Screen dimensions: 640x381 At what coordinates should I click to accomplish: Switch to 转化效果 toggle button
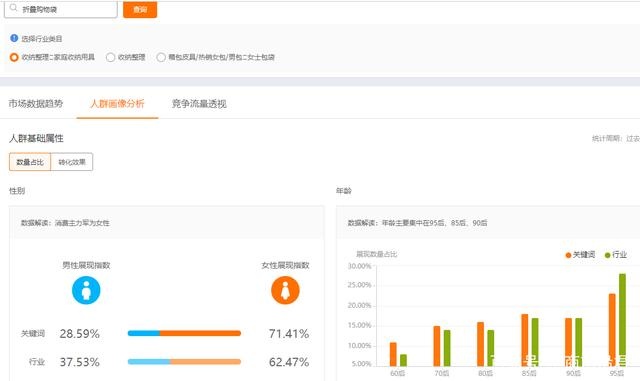(72, 162)
